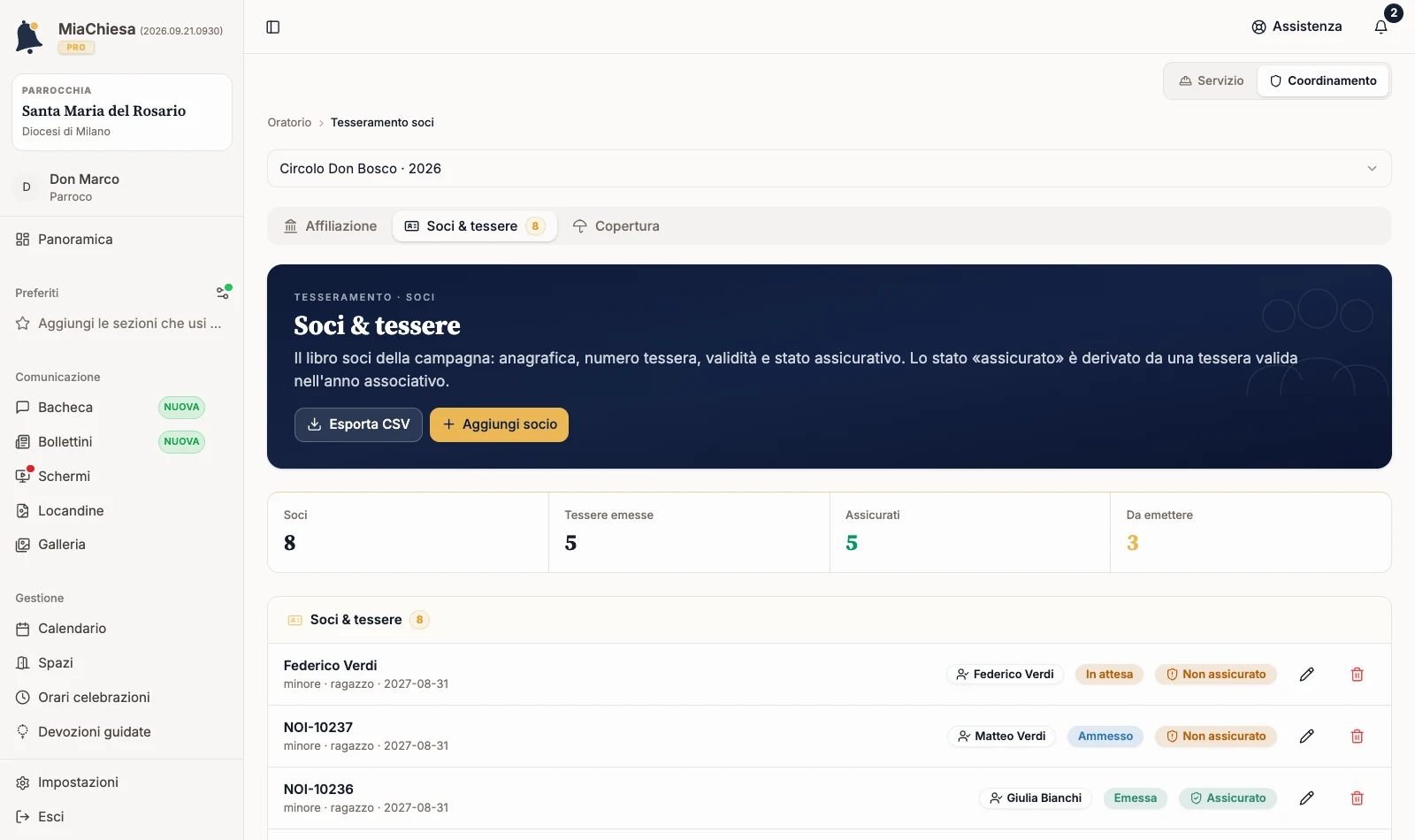This screenshot has width=1415, height=840.
Task: Click the In attesa status badge
Action: (1109, 675)
